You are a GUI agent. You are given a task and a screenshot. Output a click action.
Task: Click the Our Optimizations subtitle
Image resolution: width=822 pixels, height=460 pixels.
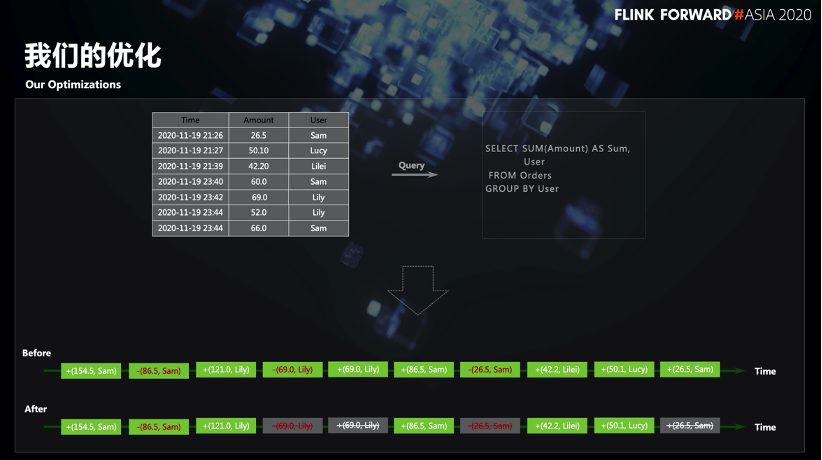(73, 84)
